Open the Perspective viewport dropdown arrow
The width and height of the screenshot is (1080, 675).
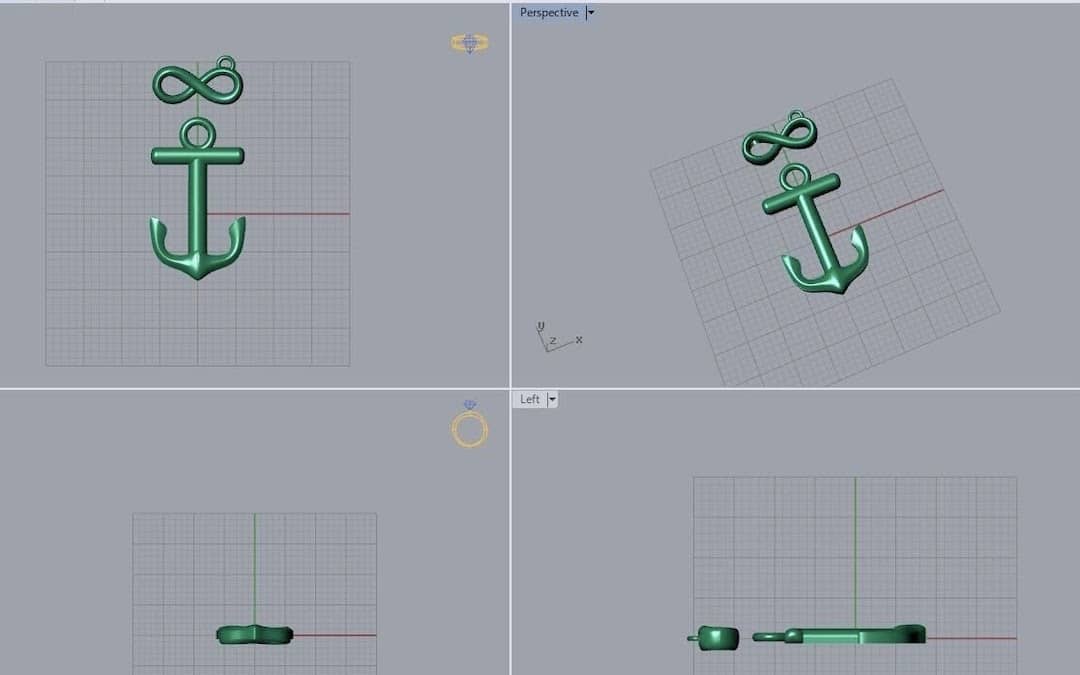click(590, 13)
